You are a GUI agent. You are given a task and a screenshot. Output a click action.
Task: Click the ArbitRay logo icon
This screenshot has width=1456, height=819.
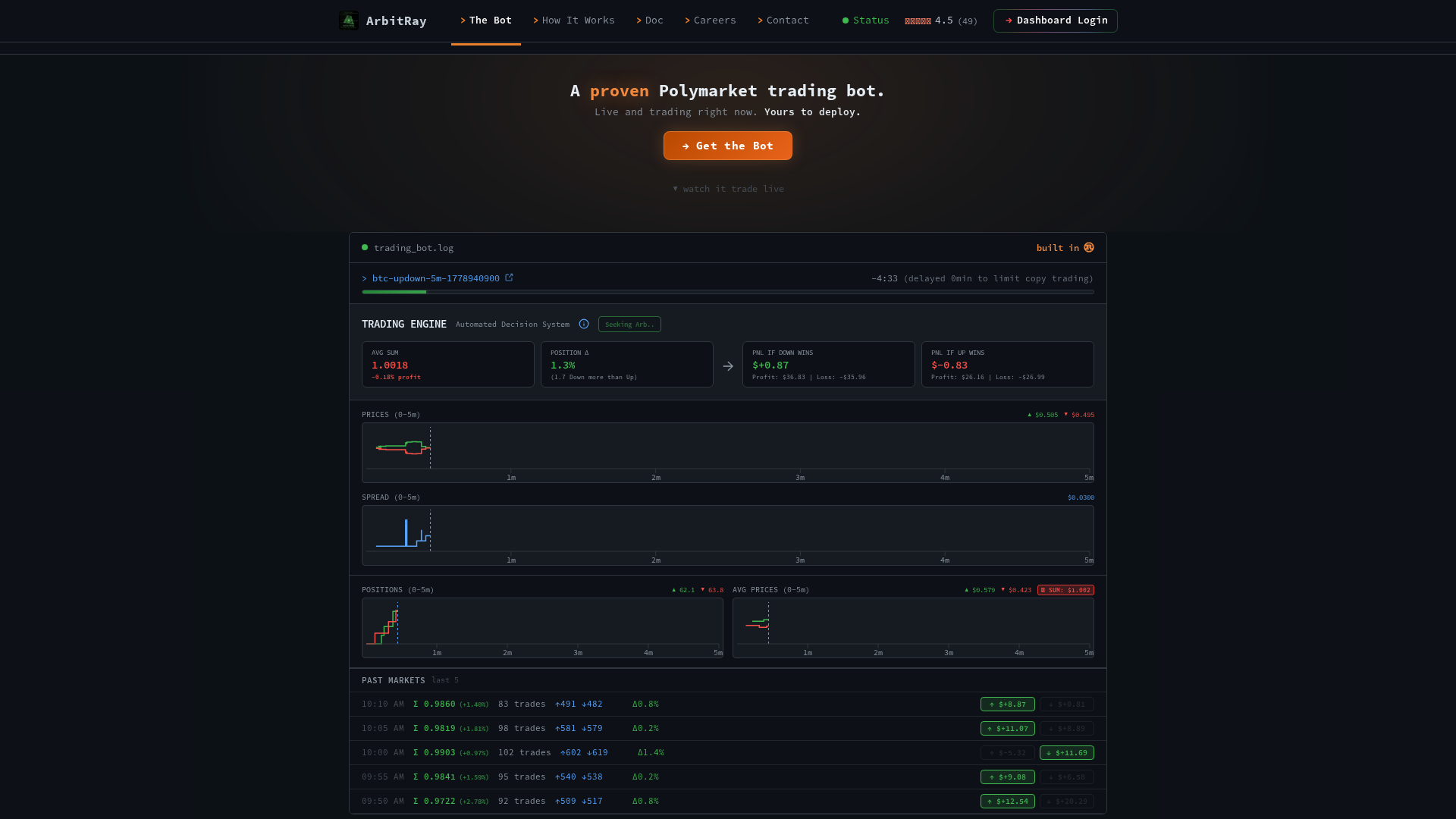349,20
